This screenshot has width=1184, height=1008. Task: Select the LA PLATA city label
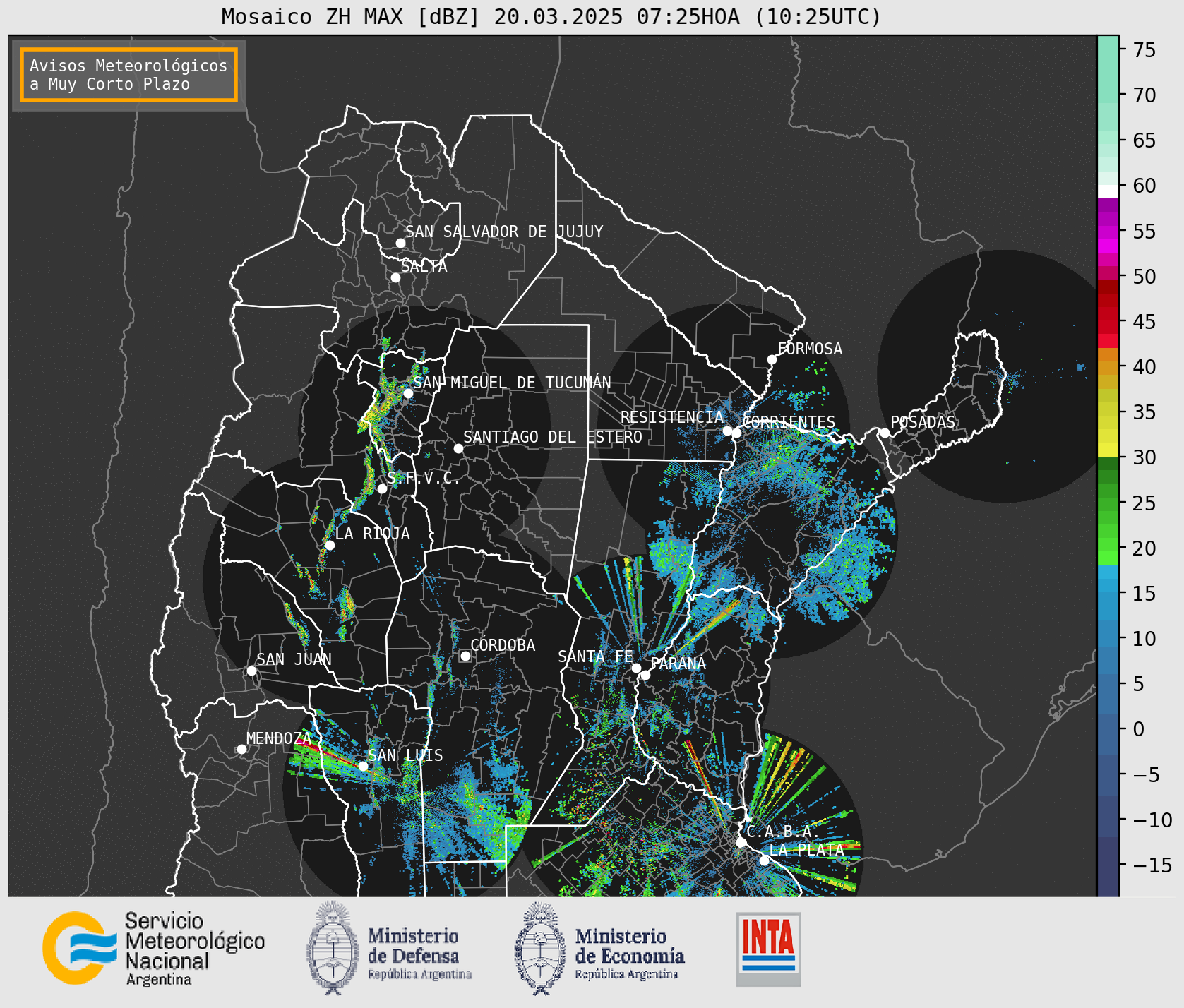click(x=806, y=850)
